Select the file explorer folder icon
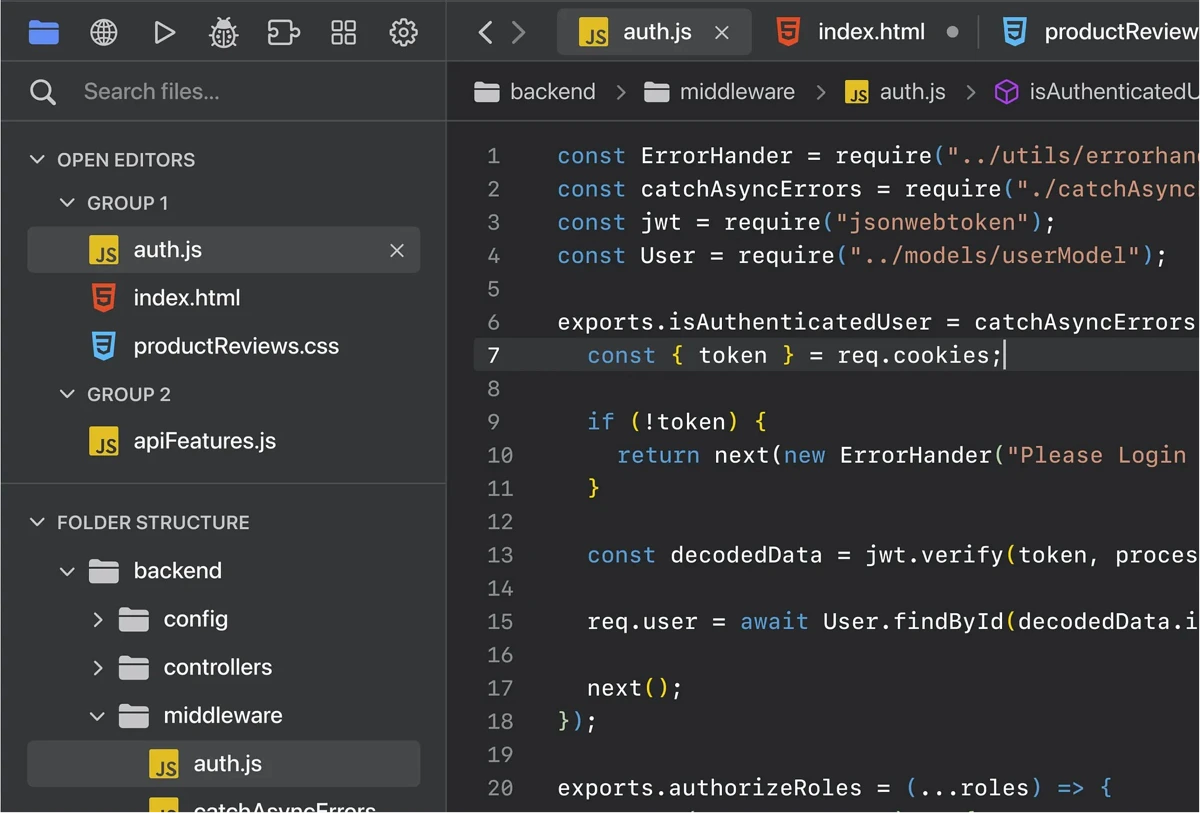The height and width of the screenshot is (813, 1200). (x=43, y=31)
